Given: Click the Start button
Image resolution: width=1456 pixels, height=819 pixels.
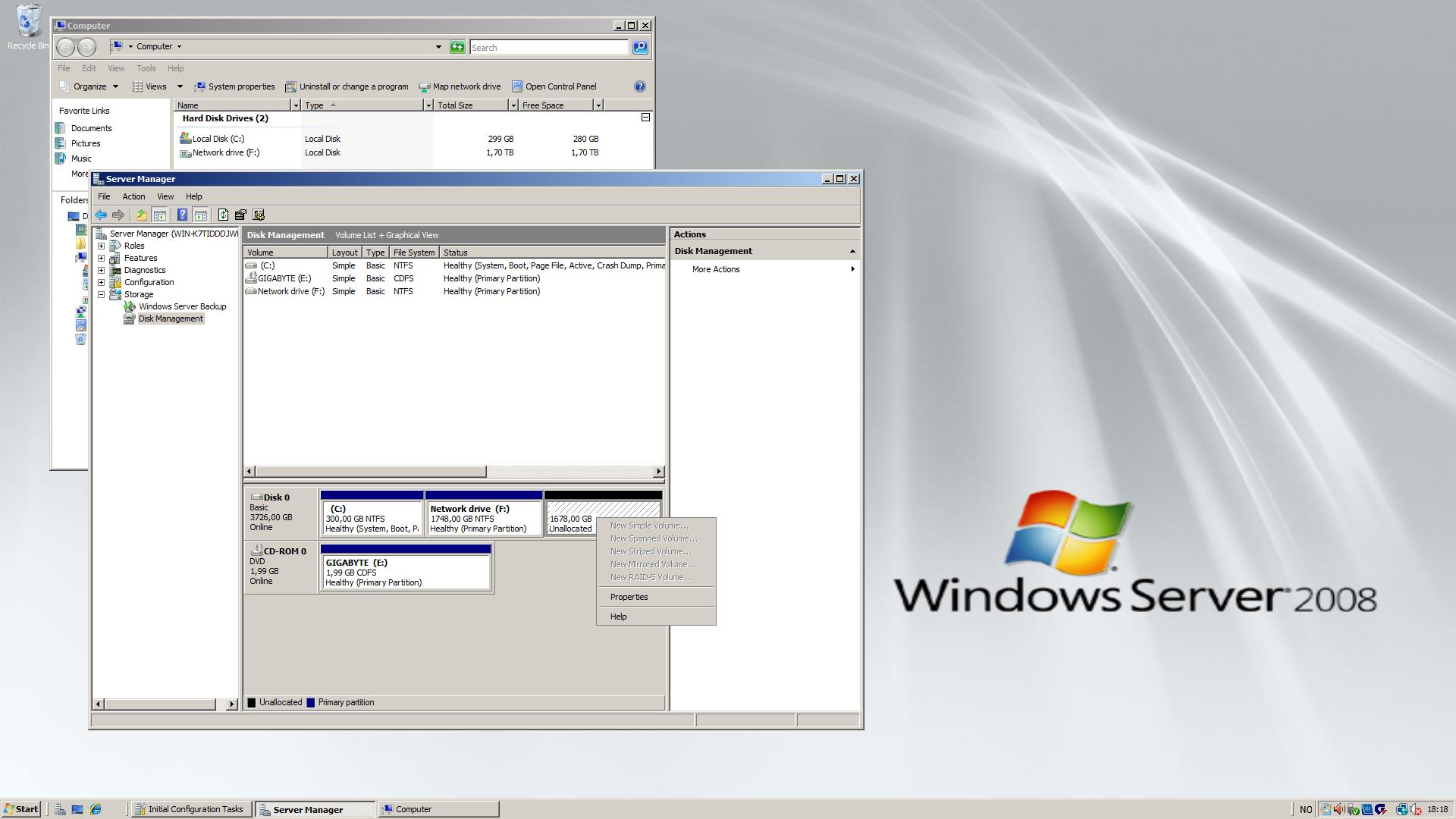Looking at the screenshot, I should click(x=21, y=809).
